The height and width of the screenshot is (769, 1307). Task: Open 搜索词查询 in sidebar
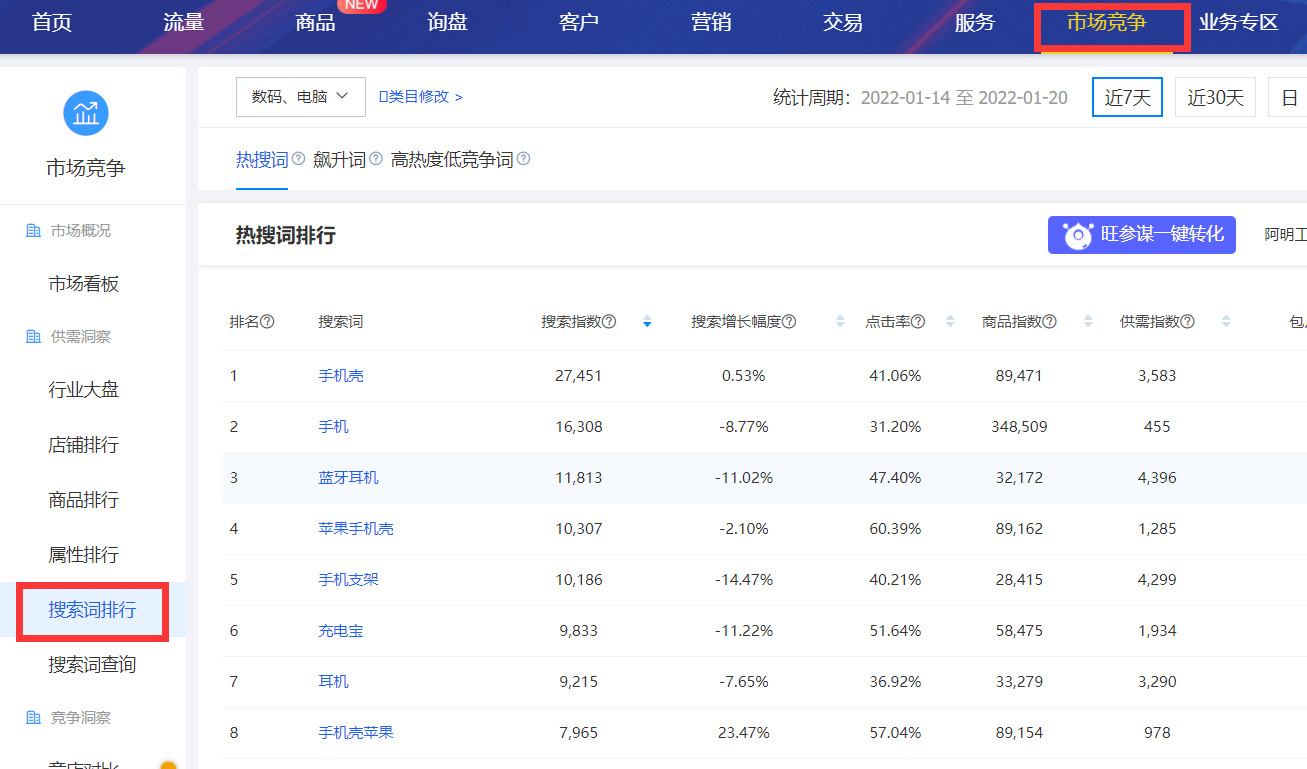tap(92, 665)
